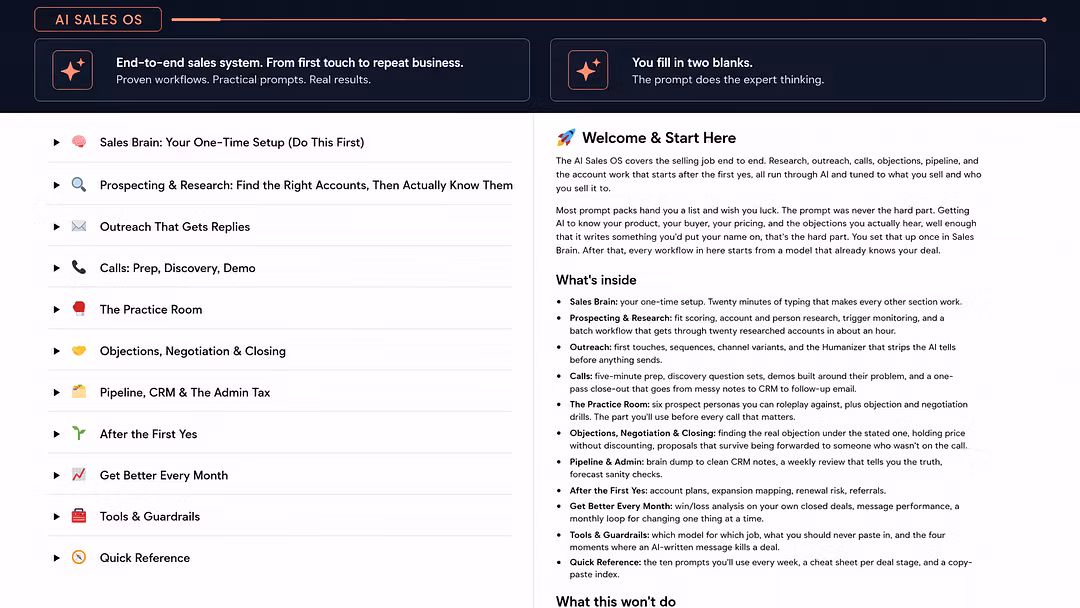Click the red toolbox Tools & Guardrails icon
This screenshot has height=608, width=1080.
pos(79,516)
